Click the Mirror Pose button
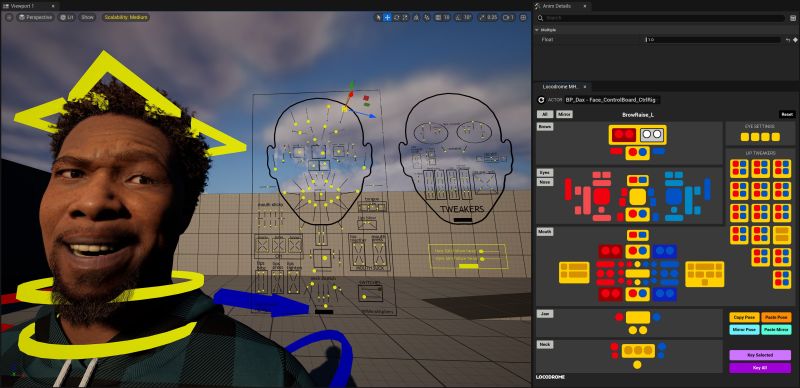Viewport: 800px width, 388px height. click(x=744, y=330)
